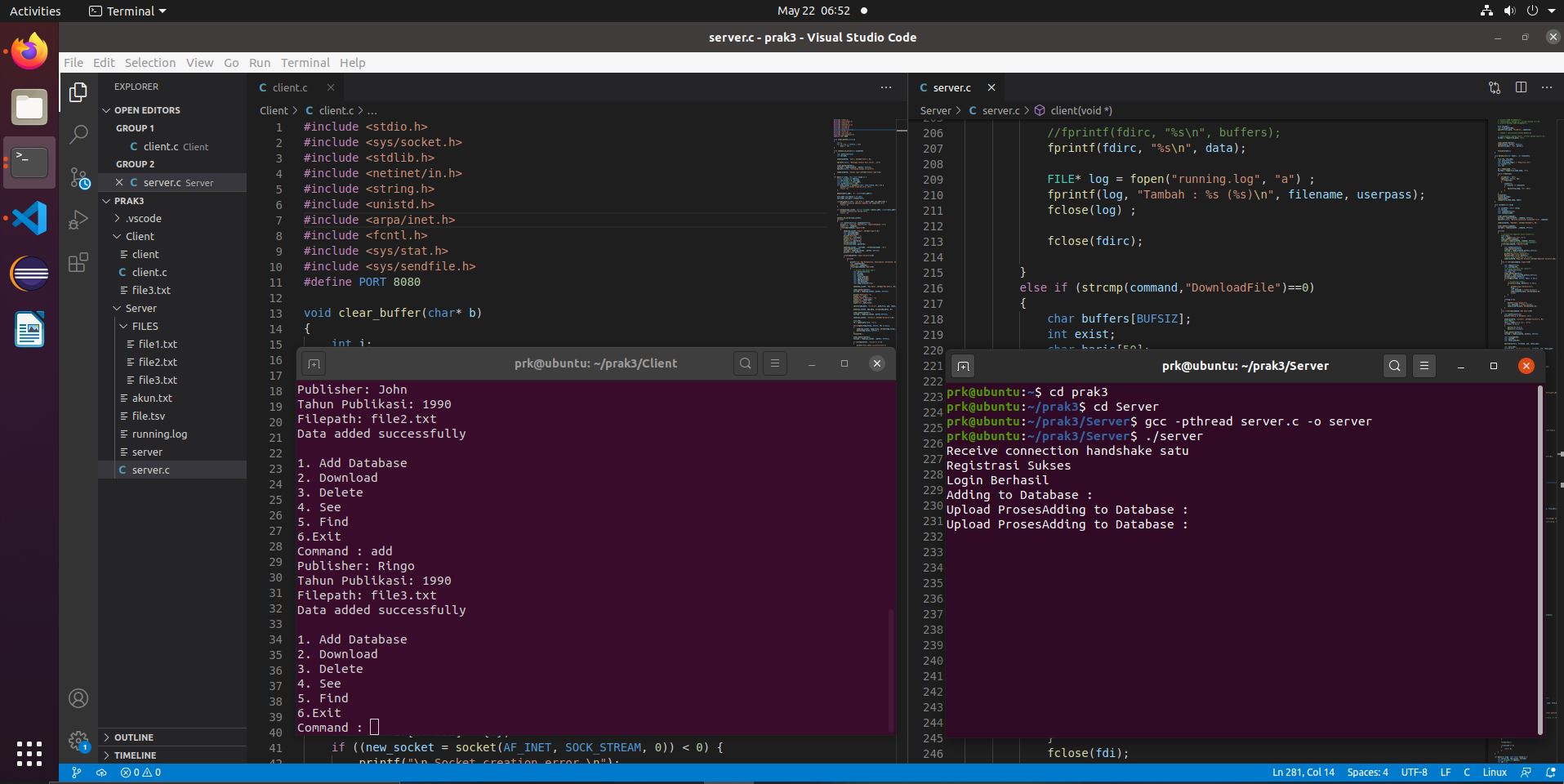Open the Accounts menu icon

tap(78, 698)
